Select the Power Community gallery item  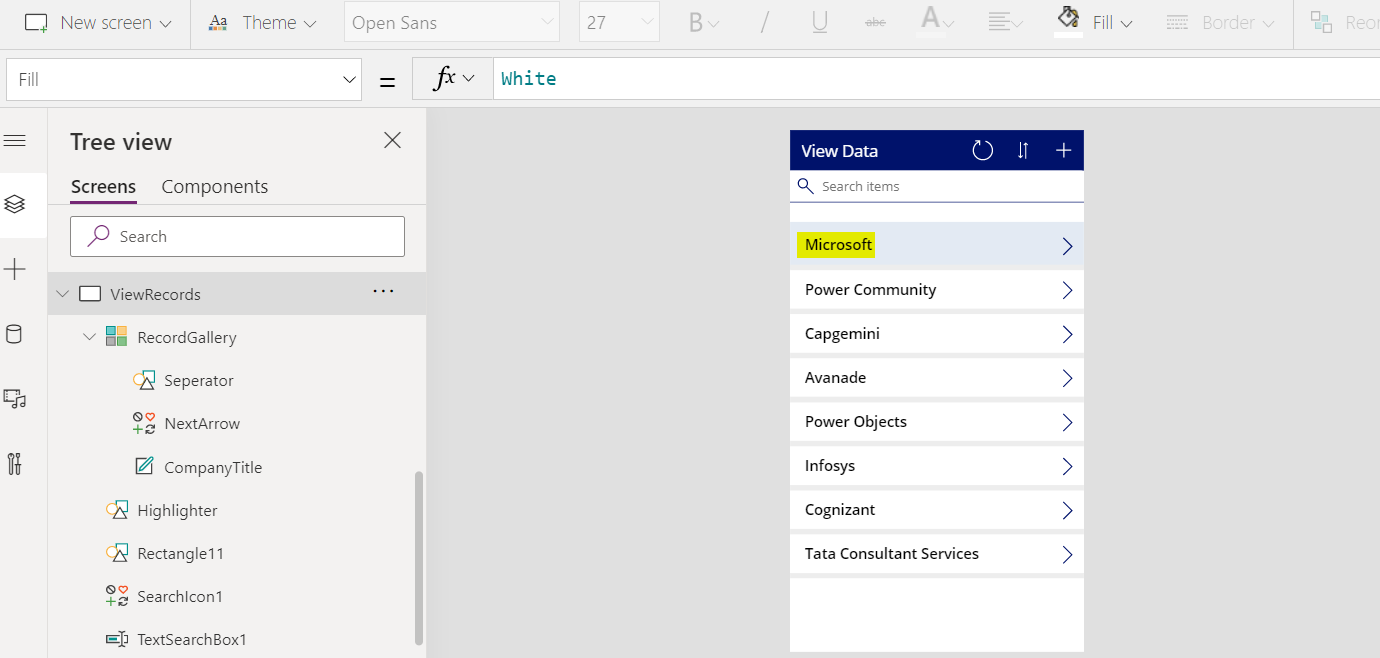click(x=937, y=290)
